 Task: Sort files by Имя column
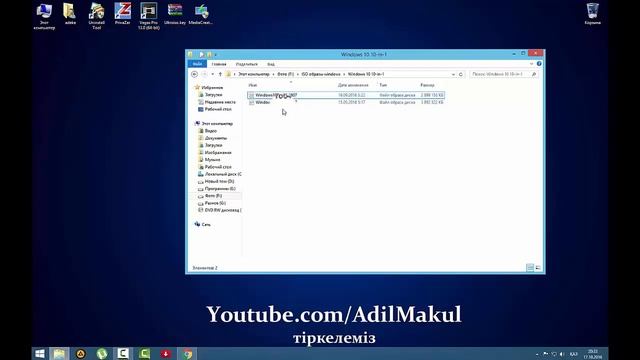tap(253, 85)
